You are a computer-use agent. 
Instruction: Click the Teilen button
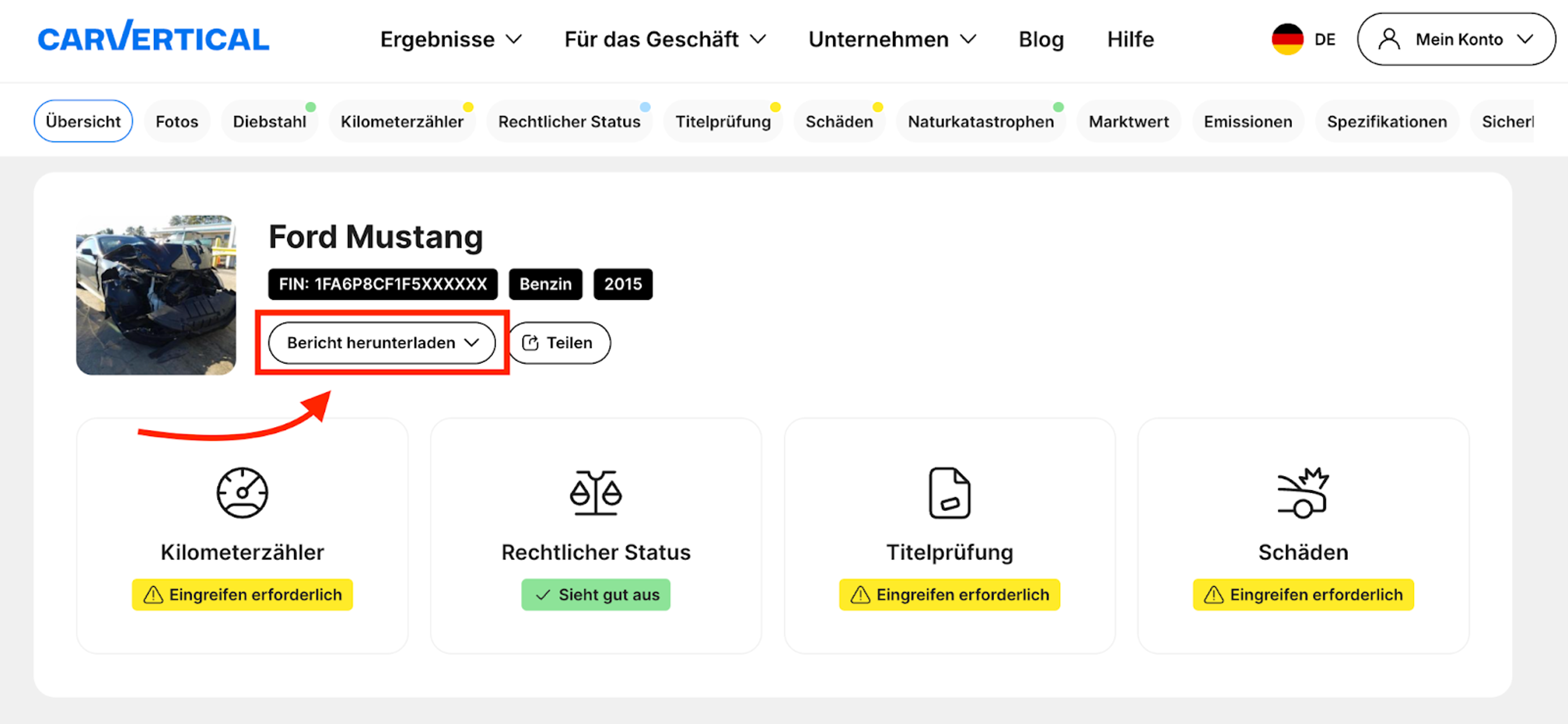pos(560,343)
